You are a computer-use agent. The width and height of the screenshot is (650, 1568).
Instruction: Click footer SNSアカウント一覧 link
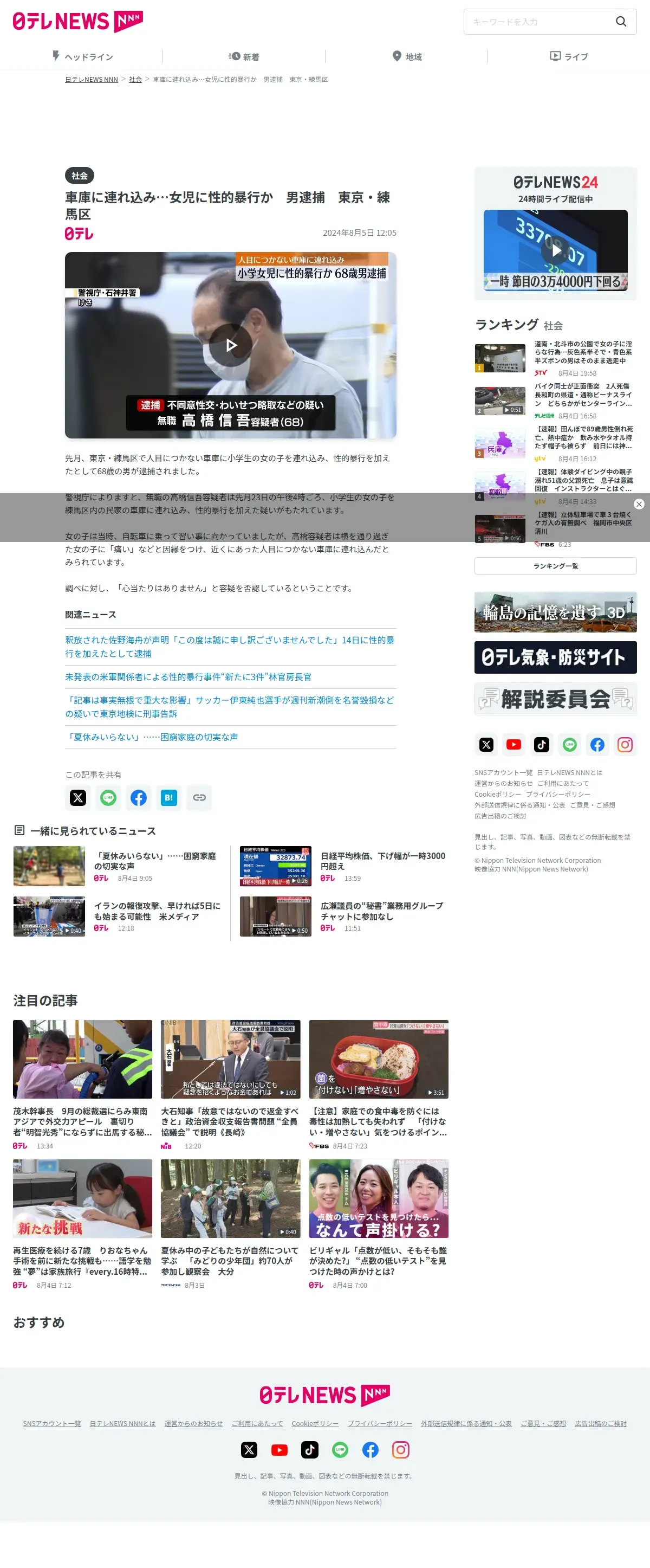click(x=51, y=1424)
